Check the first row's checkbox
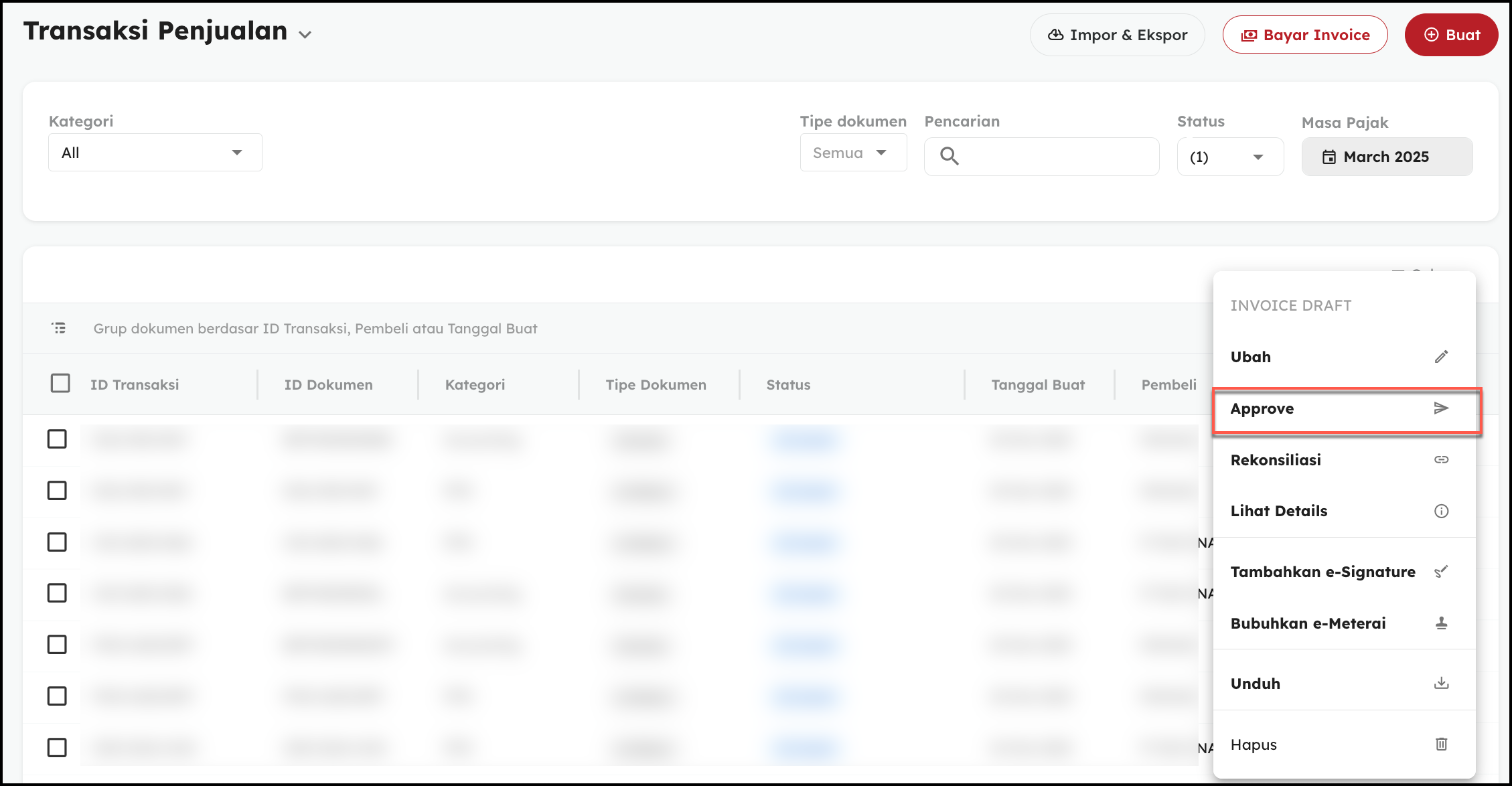The height and width of the screenshot is (786, 1512). click(57, 439)
